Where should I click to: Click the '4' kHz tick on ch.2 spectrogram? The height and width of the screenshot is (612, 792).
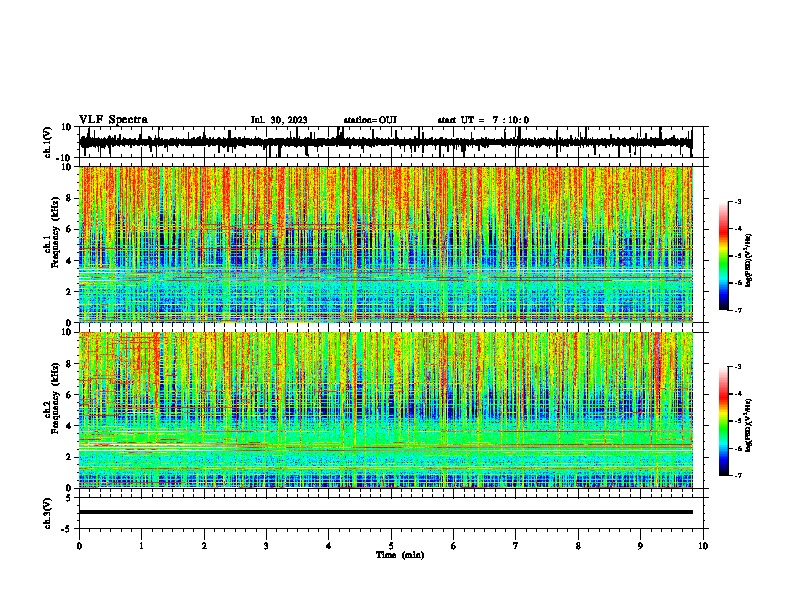69,426
